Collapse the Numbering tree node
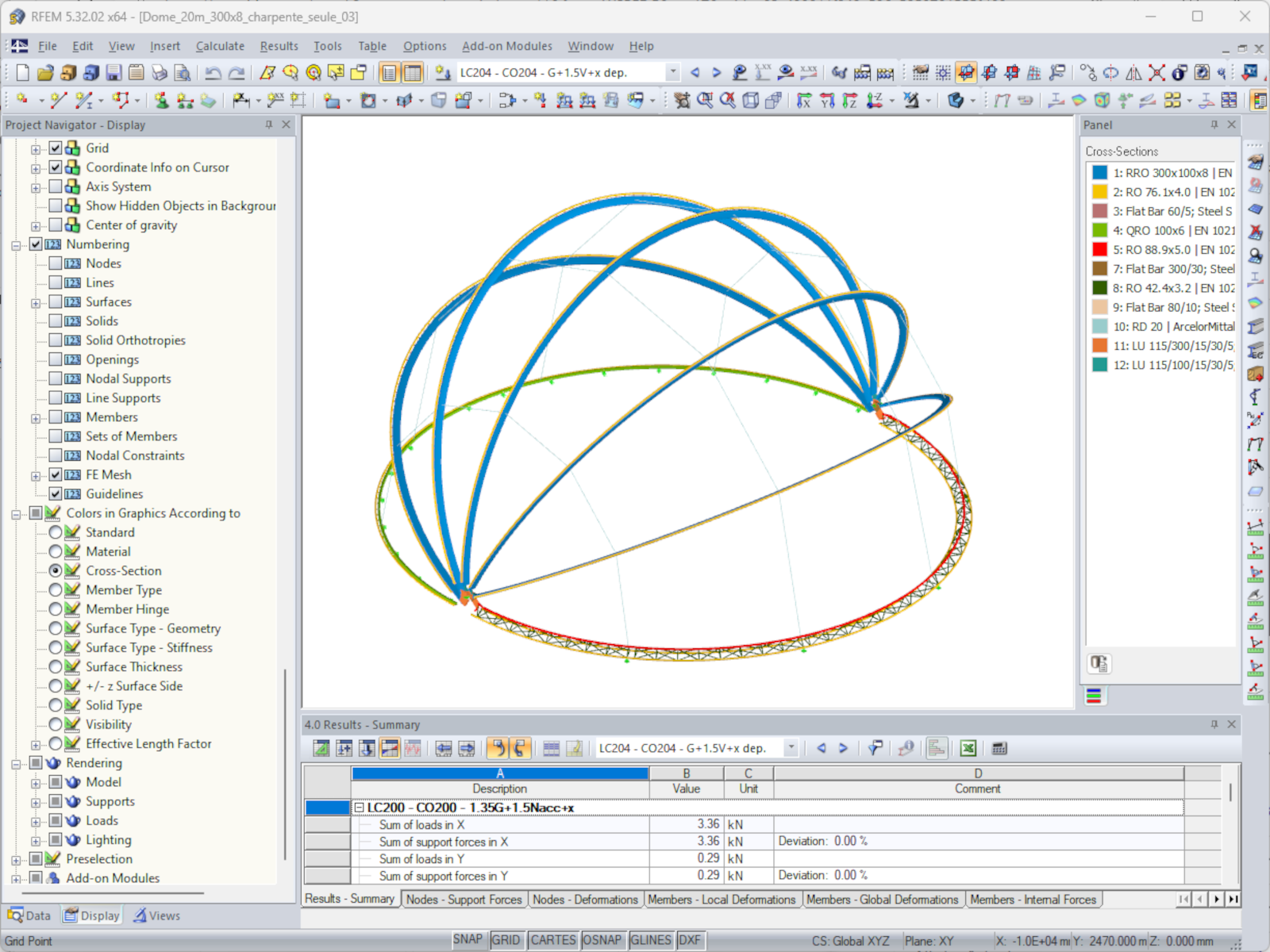Viewport: 1270px width, 952px height. [16, 245]
